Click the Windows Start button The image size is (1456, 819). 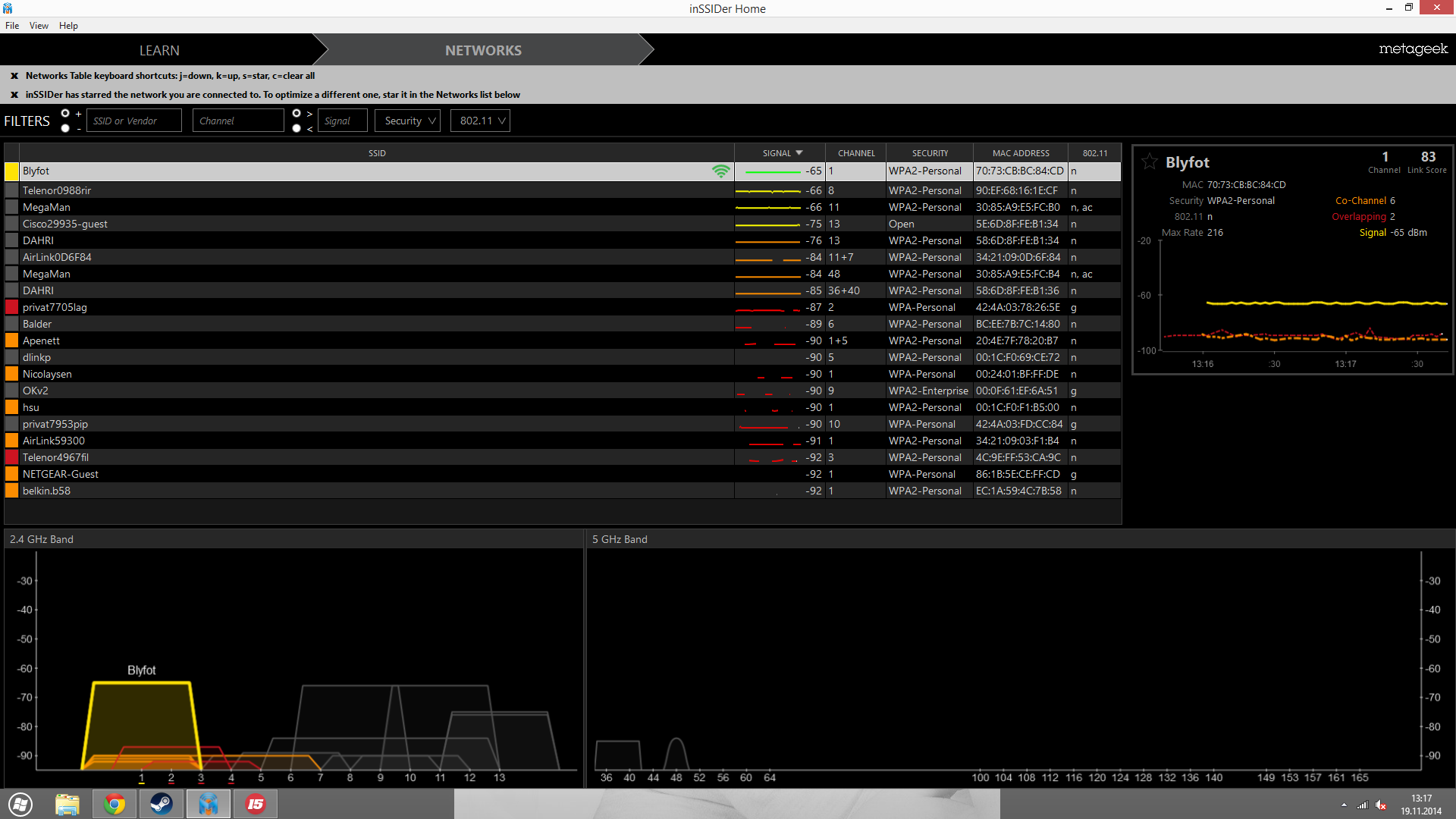(x=20, y=804)
